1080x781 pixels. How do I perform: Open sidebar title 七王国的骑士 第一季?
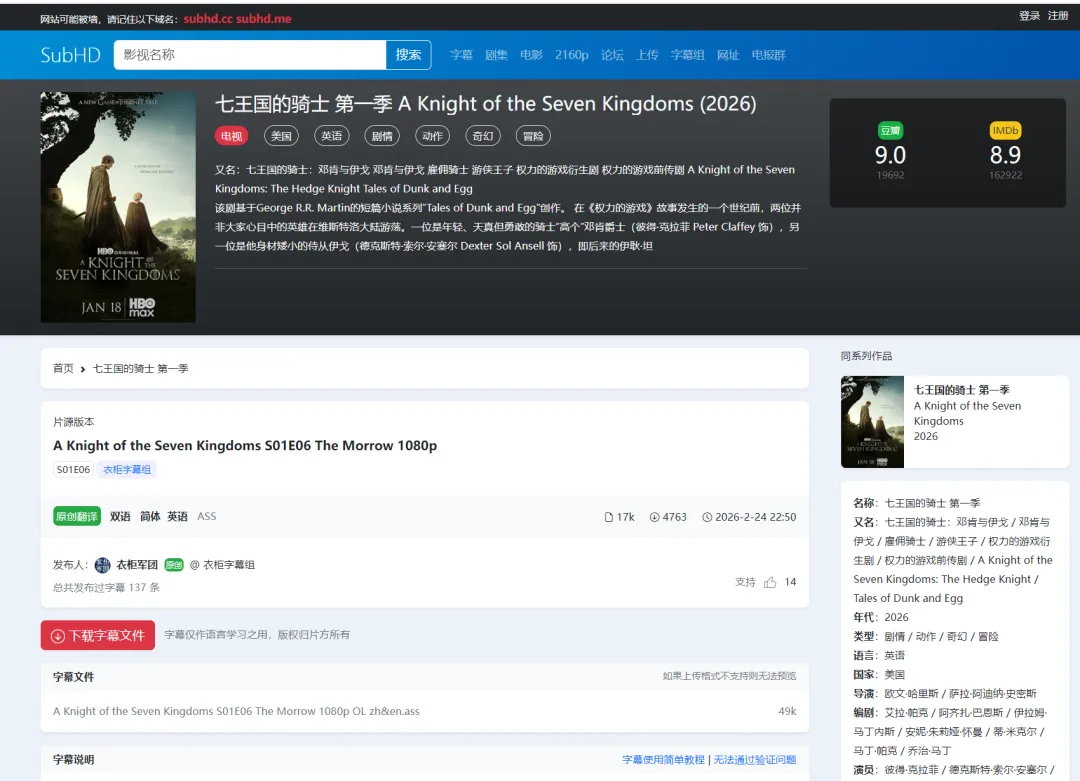click(x=962, y=390)
